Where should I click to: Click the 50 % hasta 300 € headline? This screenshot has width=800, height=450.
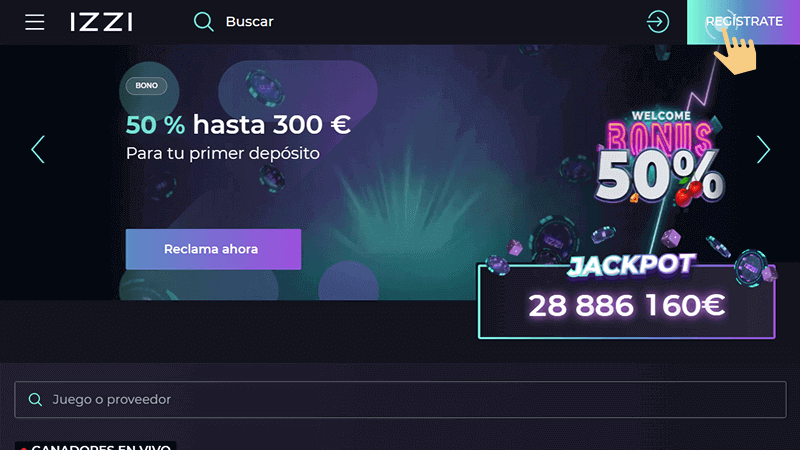[x=238, y=125]
